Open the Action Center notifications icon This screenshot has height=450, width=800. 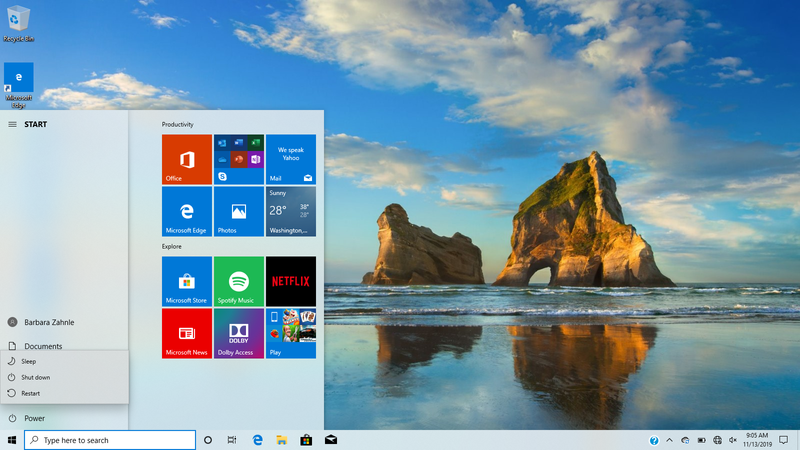tap(784, 440)
